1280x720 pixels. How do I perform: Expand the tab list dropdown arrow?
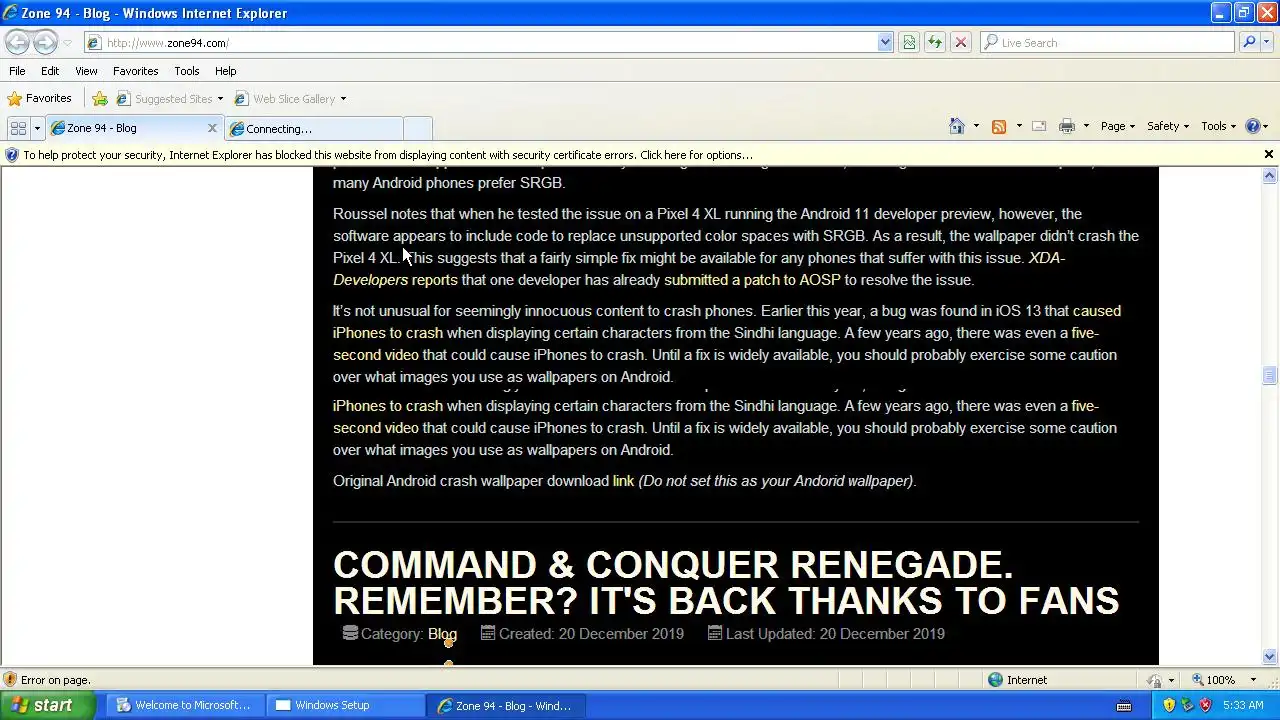(x=37, y=128)
